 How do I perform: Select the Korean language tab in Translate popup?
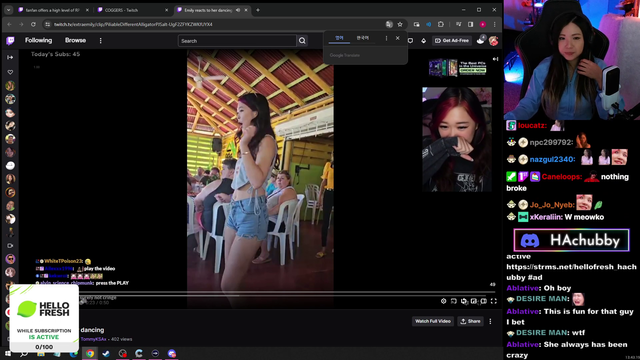click(362, 38)
